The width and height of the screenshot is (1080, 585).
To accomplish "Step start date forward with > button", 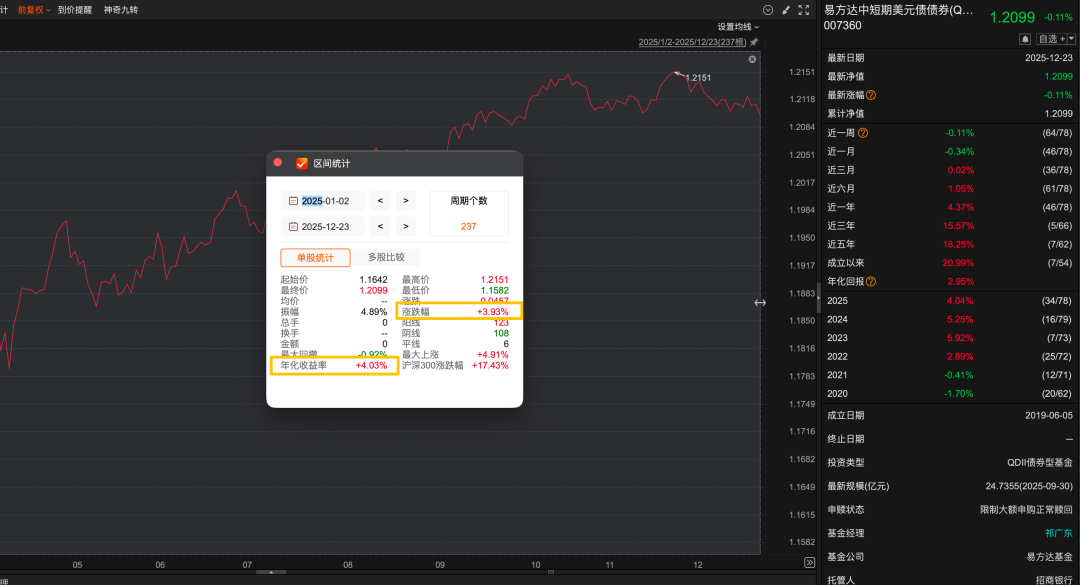I will coord(405,201).
